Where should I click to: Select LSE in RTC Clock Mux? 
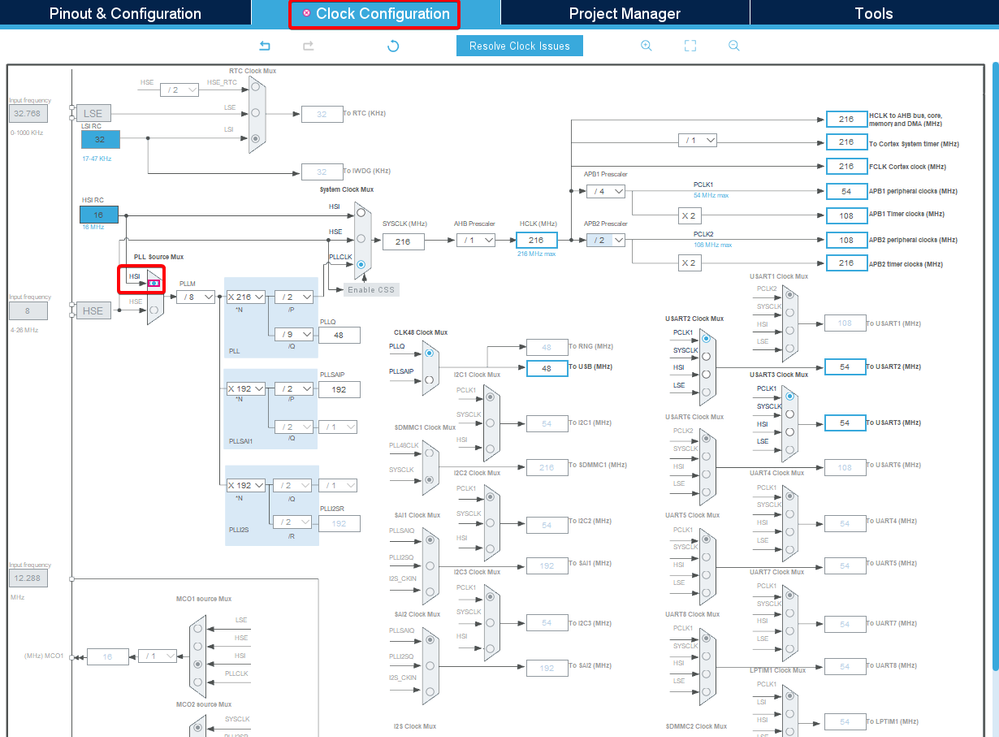point(255,113)
